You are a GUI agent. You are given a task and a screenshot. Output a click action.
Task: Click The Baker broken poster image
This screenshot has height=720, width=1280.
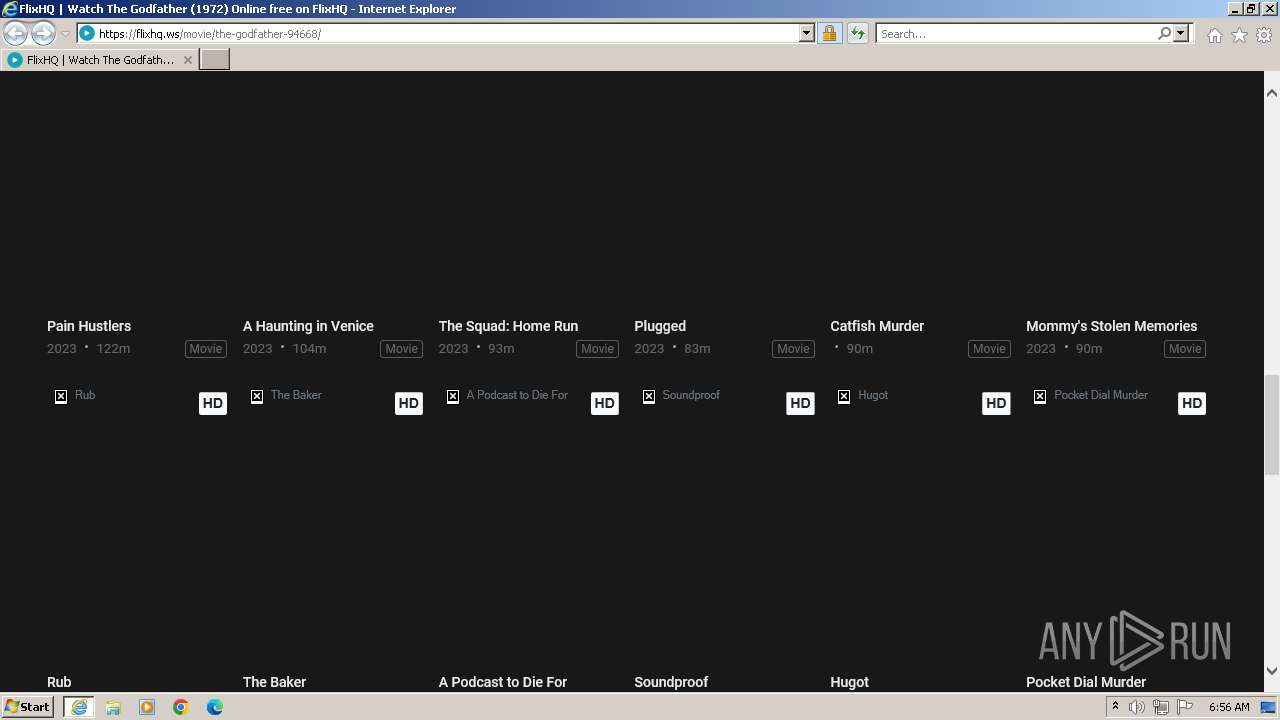point(257,397)
